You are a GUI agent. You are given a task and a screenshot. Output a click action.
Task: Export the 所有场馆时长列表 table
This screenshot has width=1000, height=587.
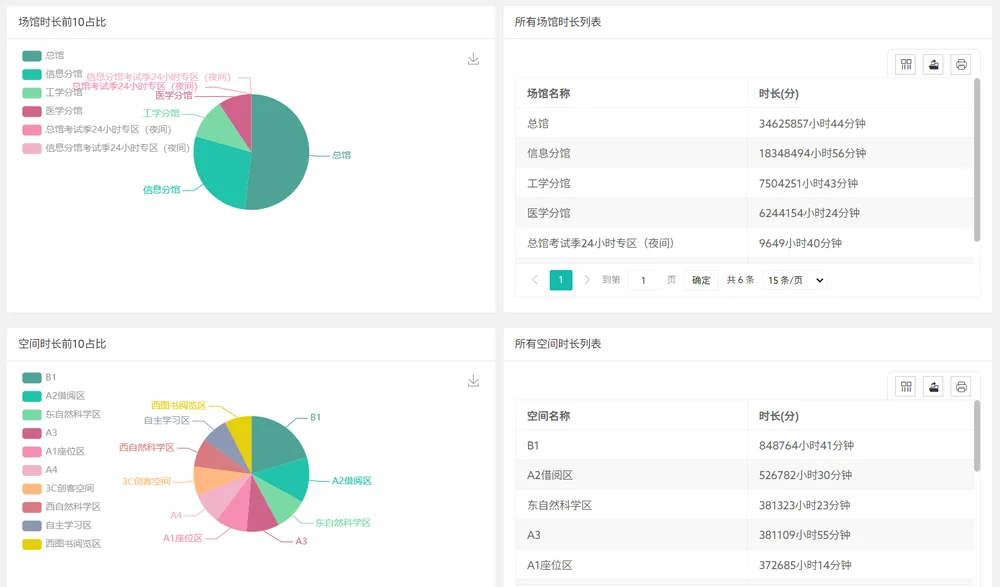click(934, 64)
